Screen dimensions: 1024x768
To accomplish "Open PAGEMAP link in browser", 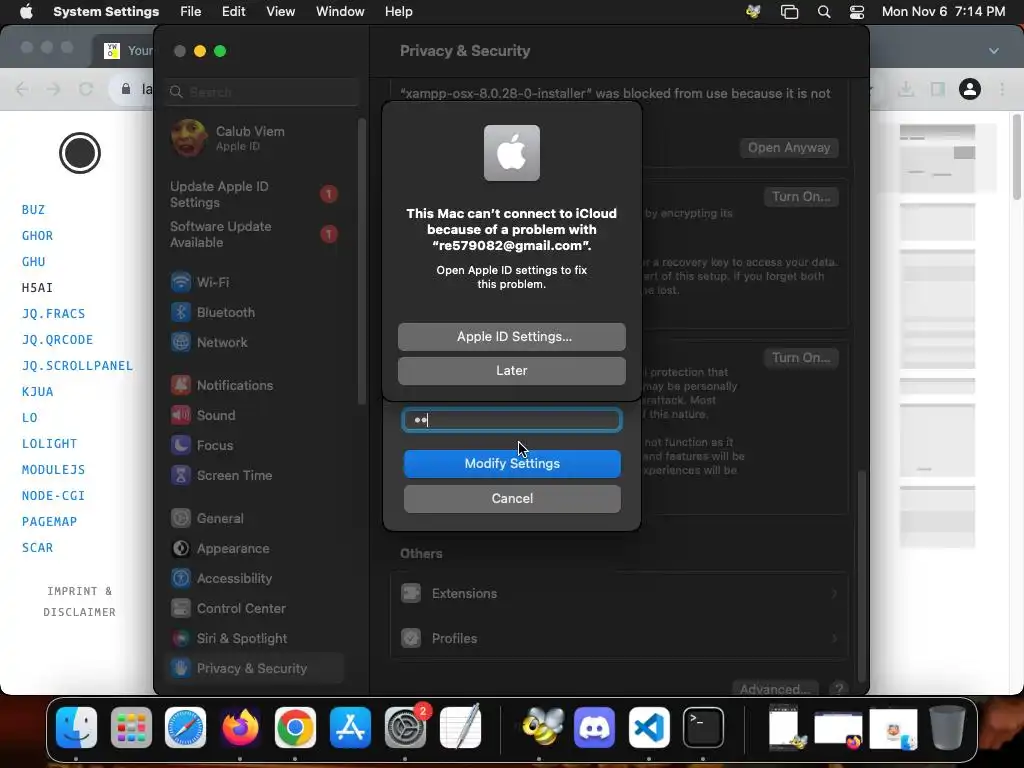I will 50,522.
